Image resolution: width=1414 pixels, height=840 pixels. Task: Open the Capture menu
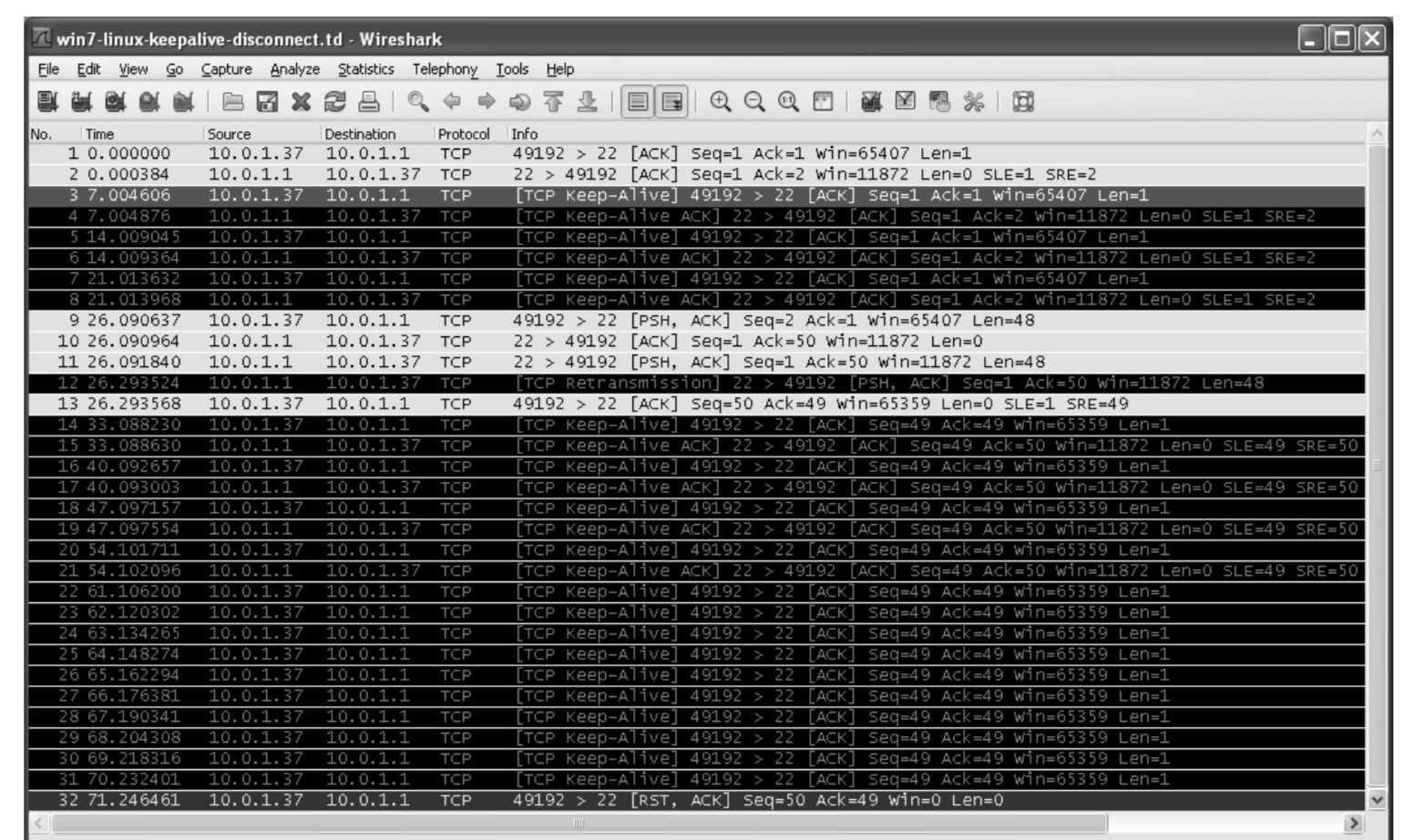coord(226,69)
